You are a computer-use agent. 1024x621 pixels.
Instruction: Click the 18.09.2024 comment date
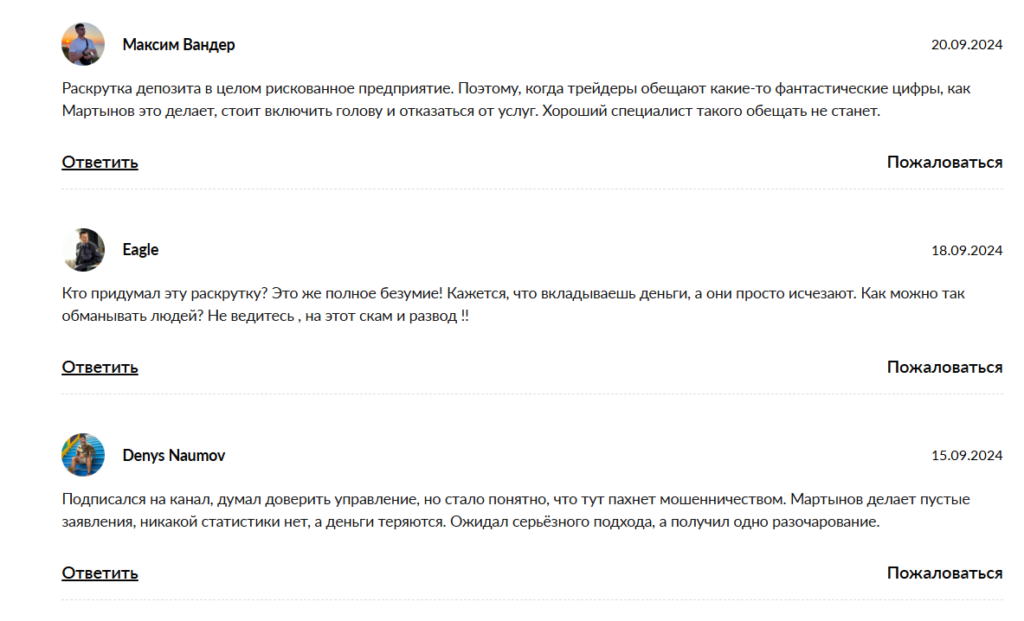(x=966, y=250)
